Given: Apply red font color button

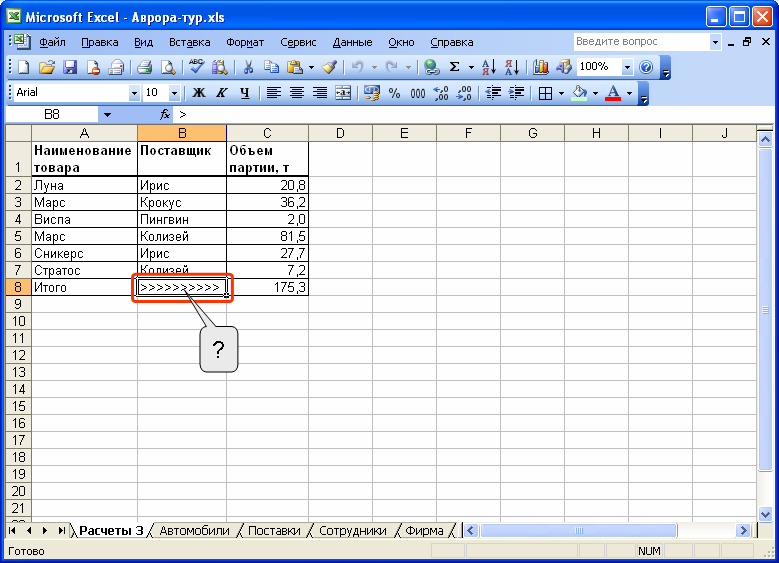Looking at the screenshot, I should [x=613, y=92].
